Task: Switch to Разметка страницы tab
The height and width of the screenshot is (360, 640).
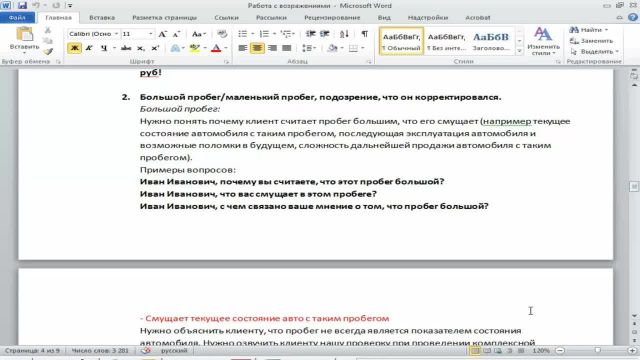Action: coord(164,18)
